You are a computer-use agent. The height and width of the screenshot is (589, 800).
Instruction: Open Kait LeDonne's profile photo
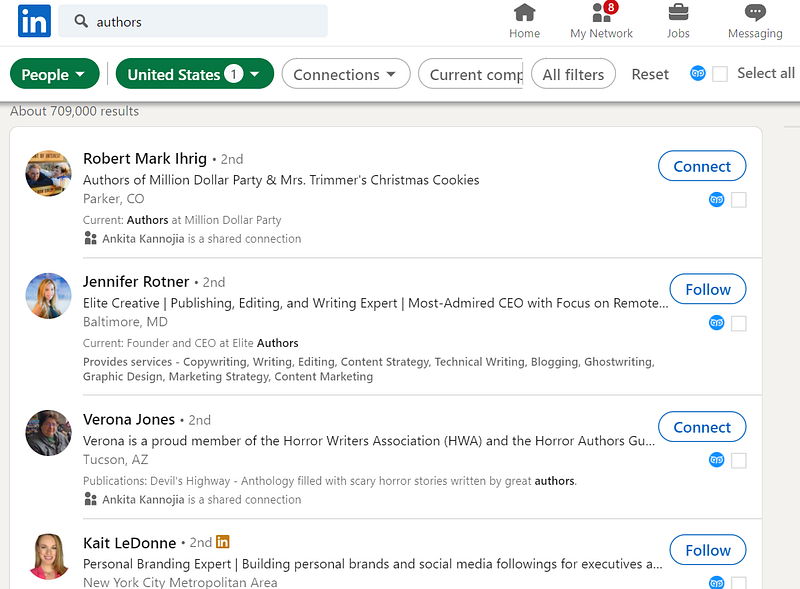point(48,556)
